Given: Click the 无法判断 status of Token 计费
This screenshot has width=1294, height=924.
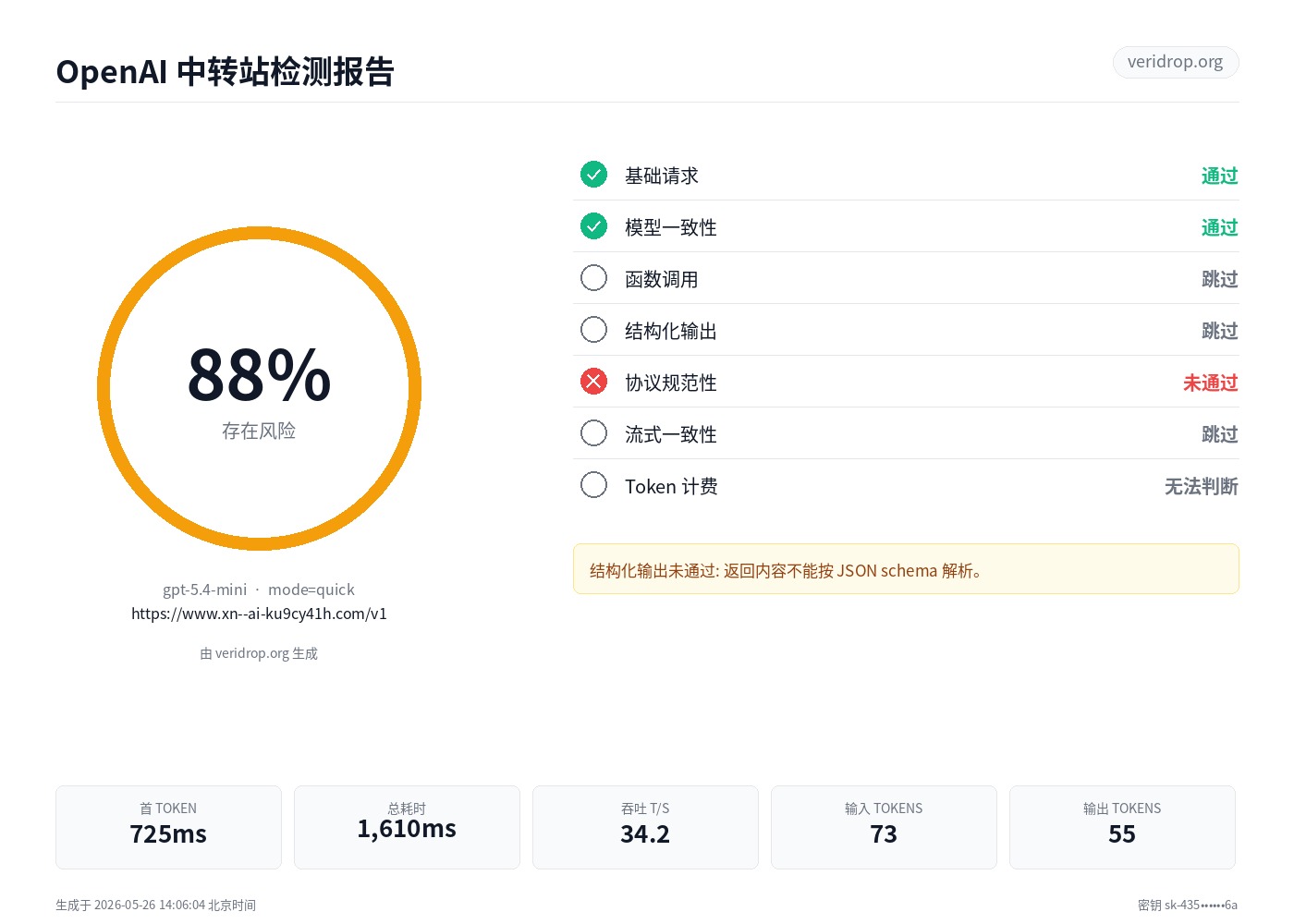Looking at the screenshot, I should (x=1202, y=486).
